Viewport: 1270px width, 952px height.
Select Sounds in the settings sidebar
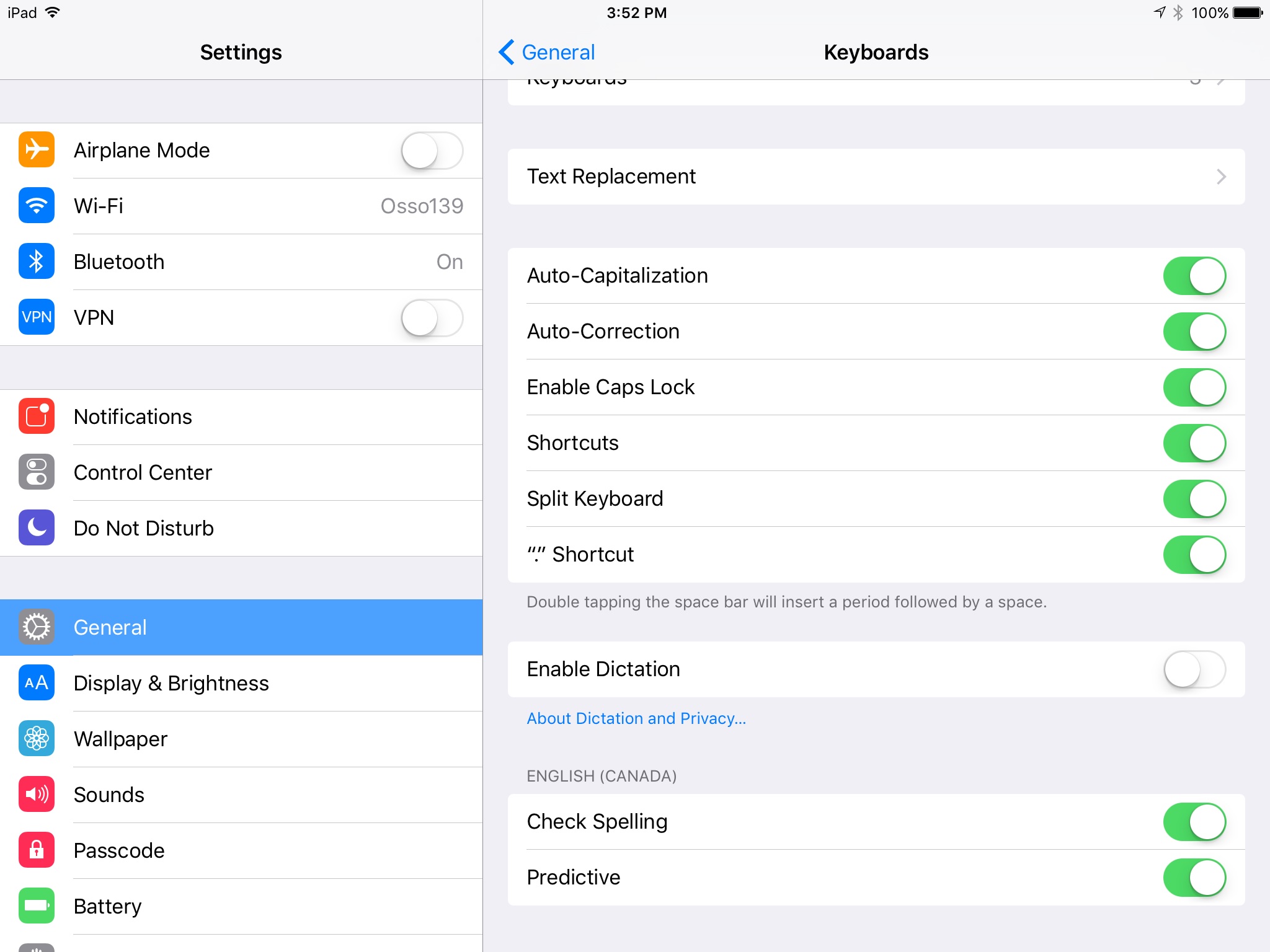click(x=109, y=795)
